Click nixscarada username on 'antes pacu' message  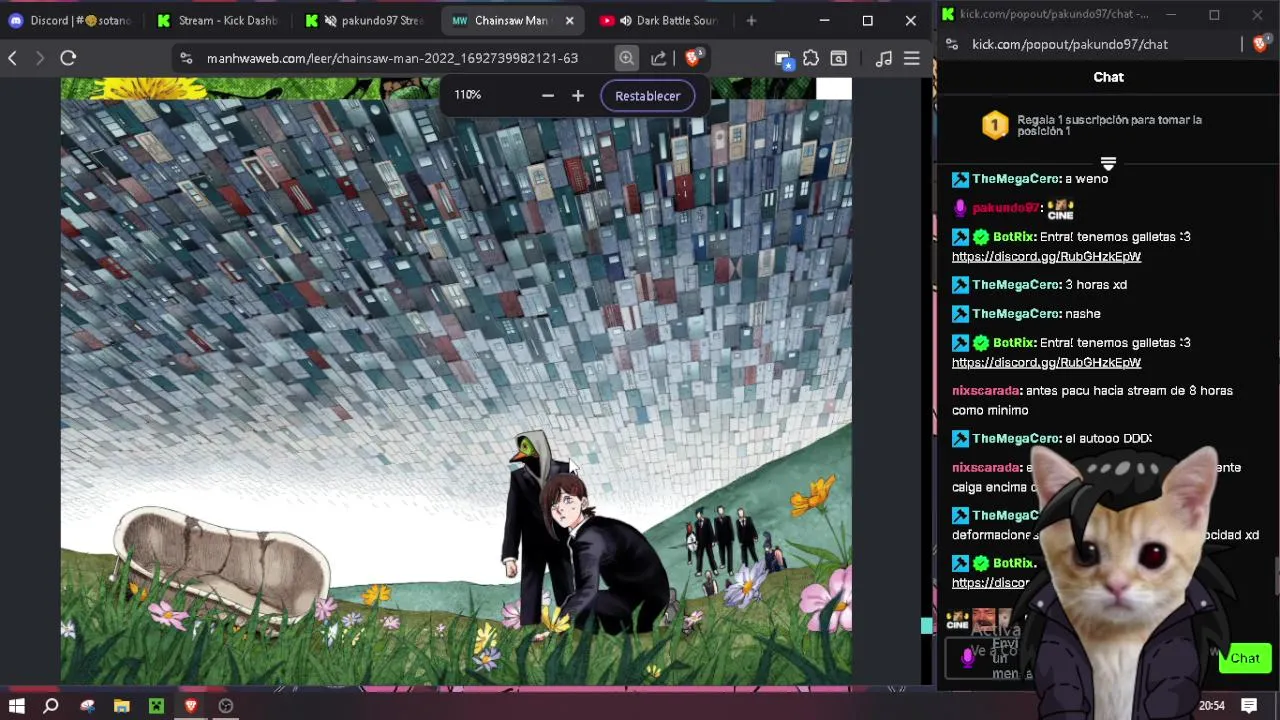click(x=986, y=391)
